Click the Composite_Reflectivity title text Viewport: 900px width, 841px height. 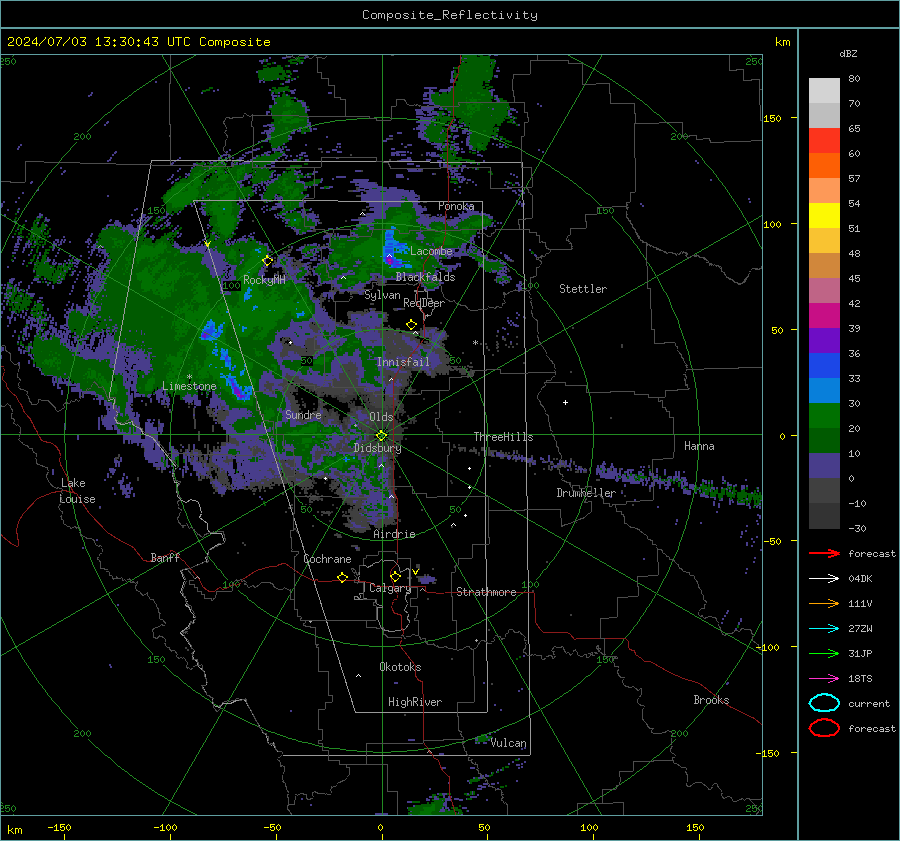click(x=450, y=15)
